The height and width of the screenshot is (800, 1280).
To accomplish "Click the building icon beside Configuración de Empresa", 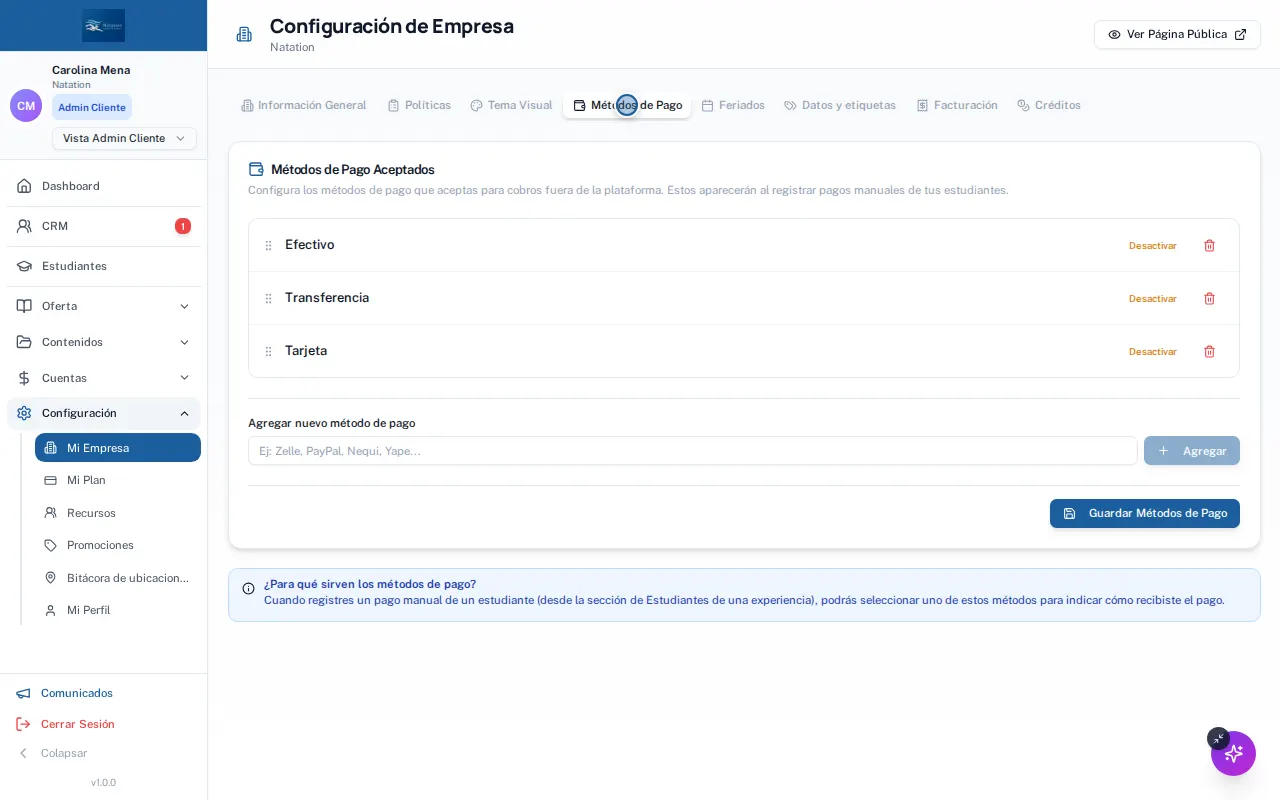I will pos(244,34).
